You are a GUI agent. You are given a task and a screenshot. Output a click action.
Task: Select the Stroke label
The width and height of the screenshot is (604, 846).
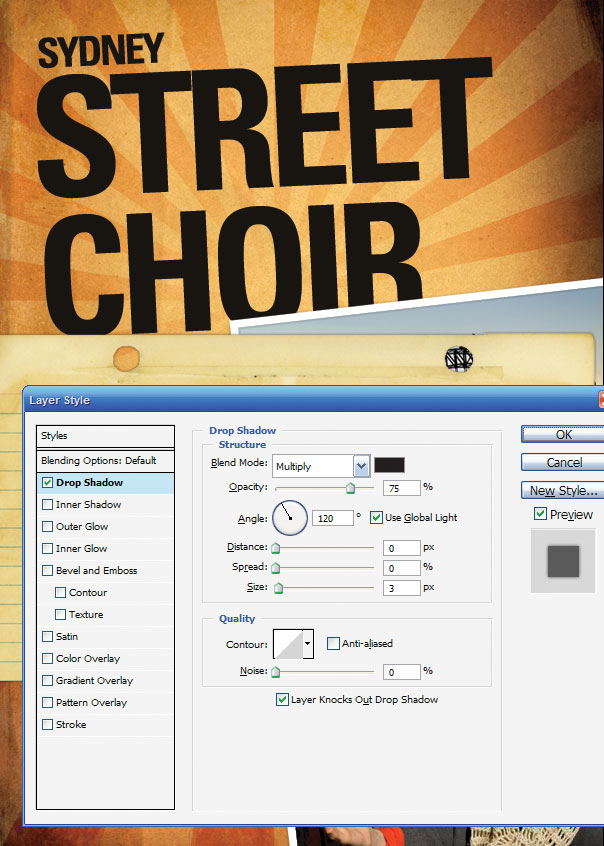pos(71,725)
